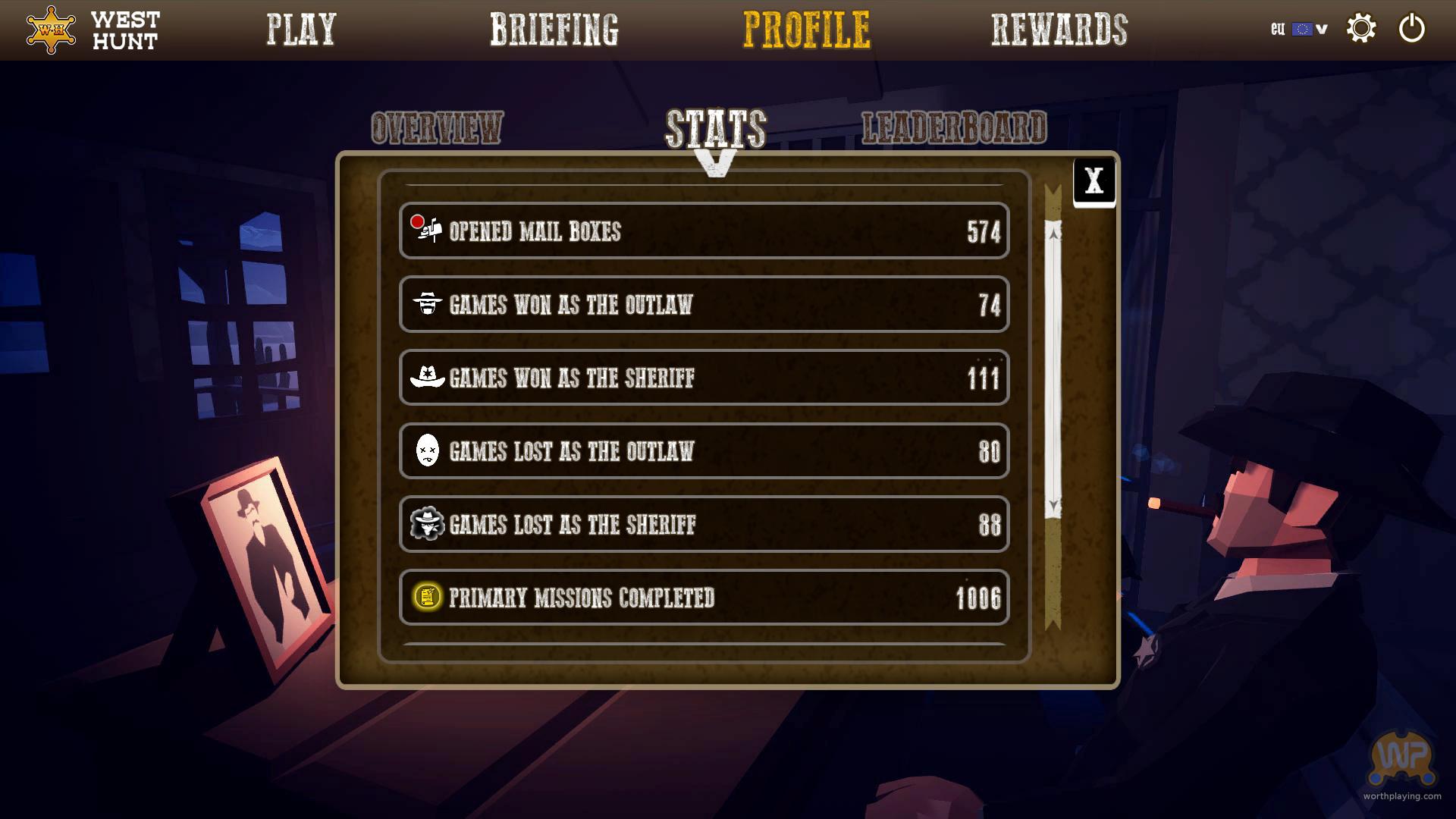Click the scrollbar down arrow
Viewport: 1456px width, 819px height.
point(1053,506)
